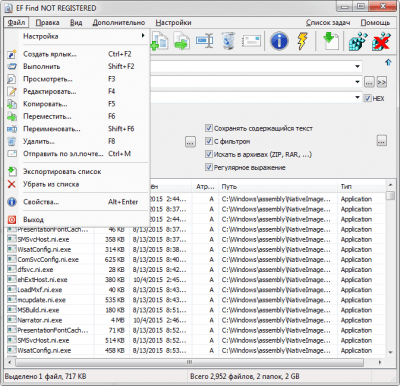400x386 pixels.
Task: Toggle Регулярное выражение checkbox
Action: coord(209,167)
